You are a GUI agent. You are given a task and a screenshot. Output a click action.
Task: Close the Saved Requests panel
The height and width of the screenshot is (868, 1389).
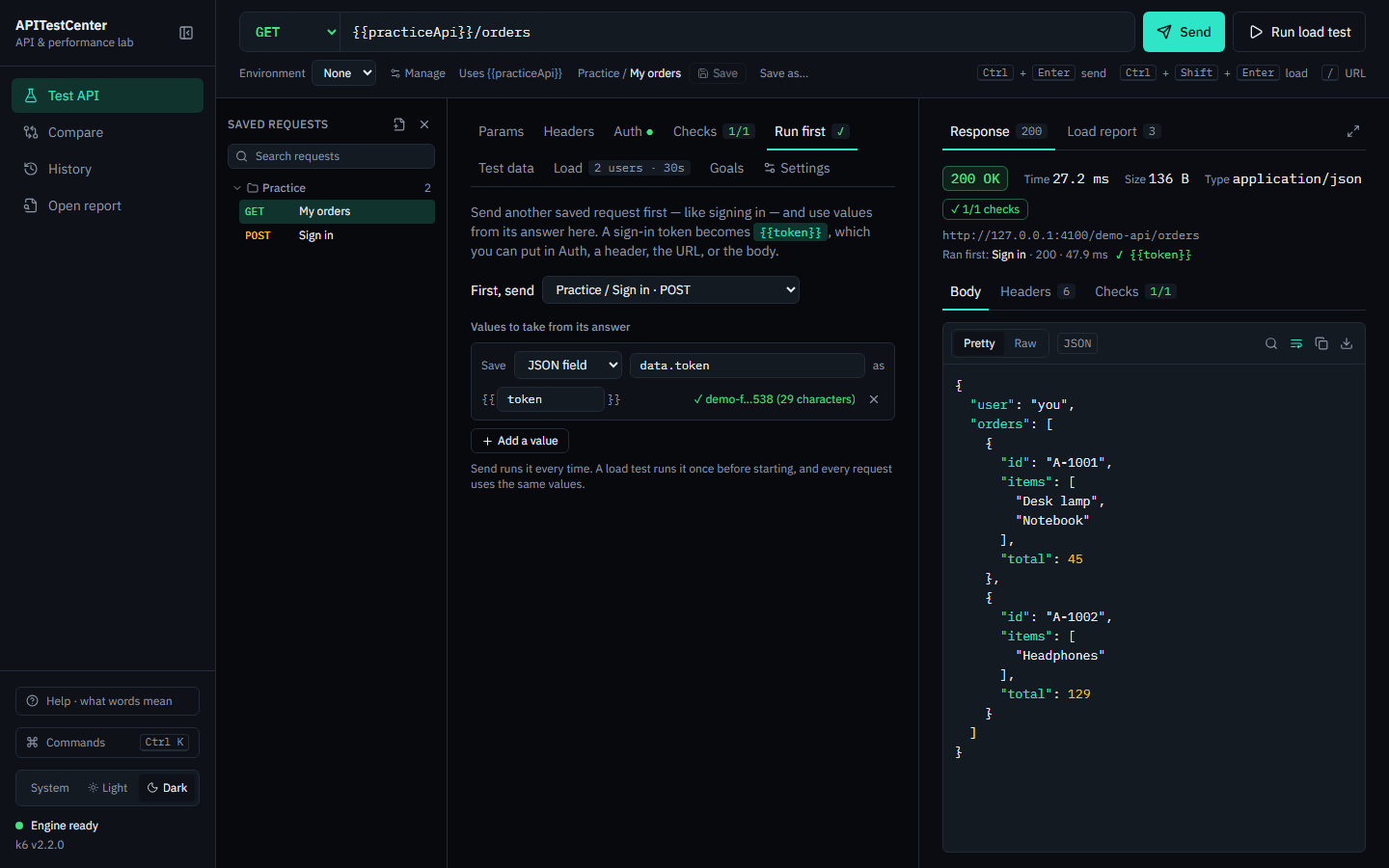424,124
